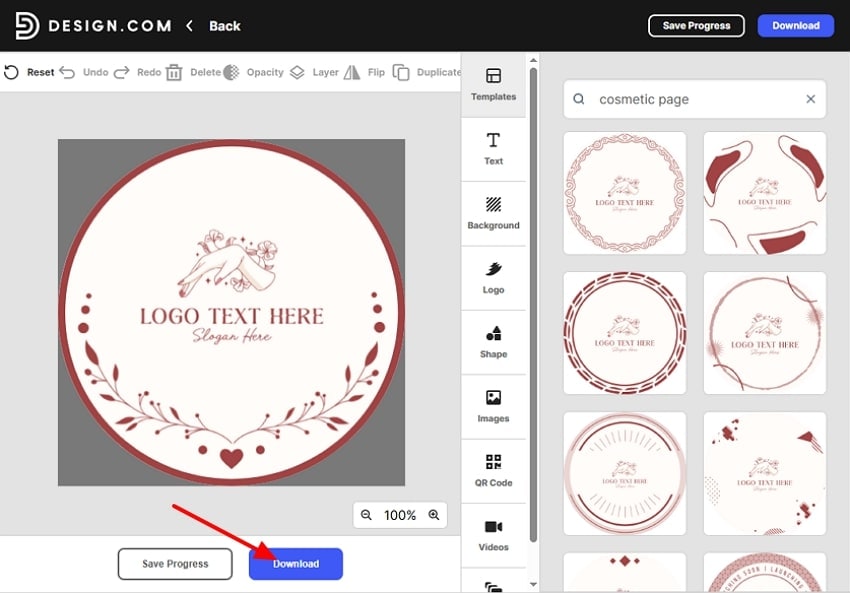Select the "Launching Soon" ring template
Screen dimensions: 850x593
click(x=765, y=572)
